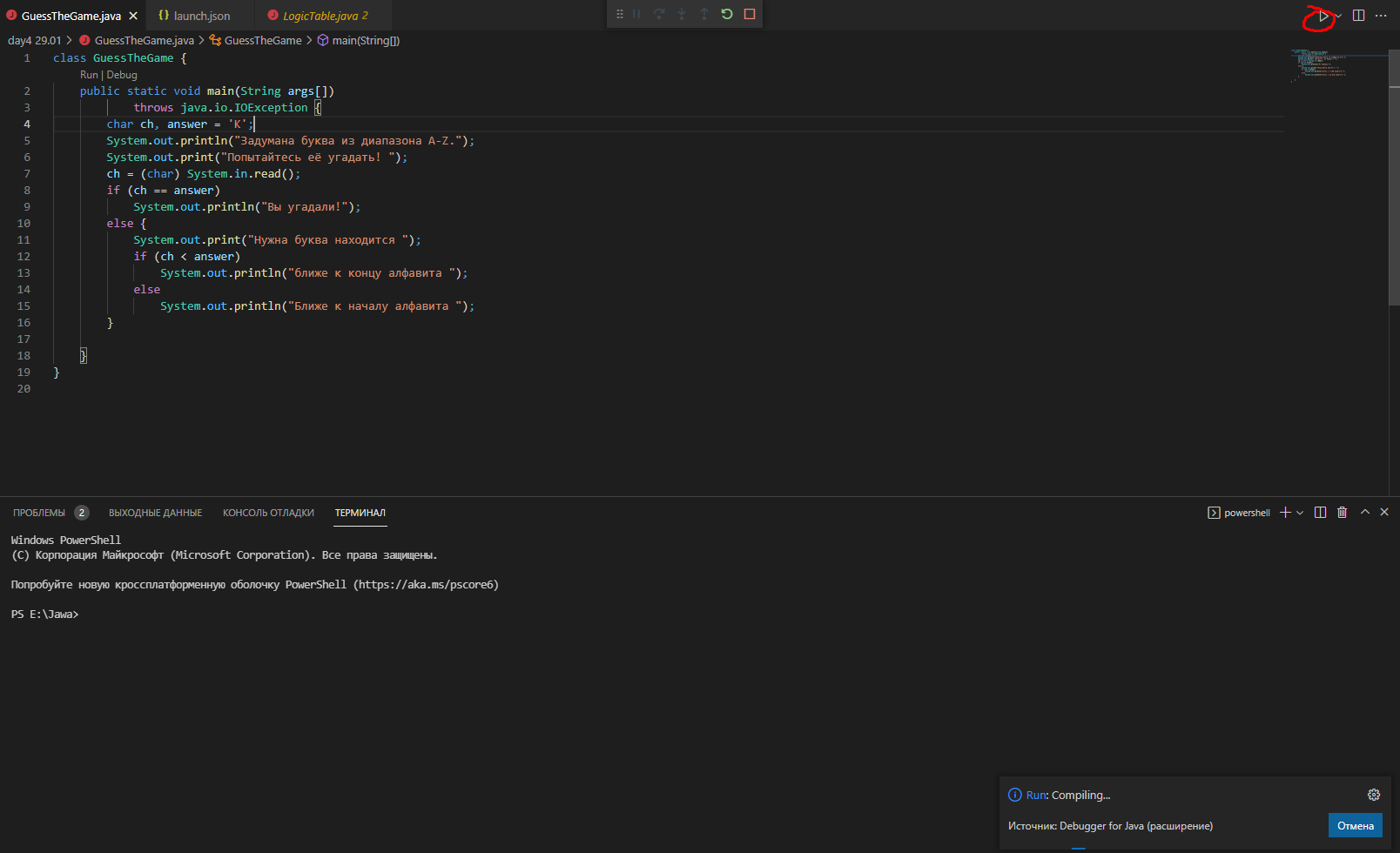
Task: Grab the debug toolbar drag handle
Action: tap(620, 14)
